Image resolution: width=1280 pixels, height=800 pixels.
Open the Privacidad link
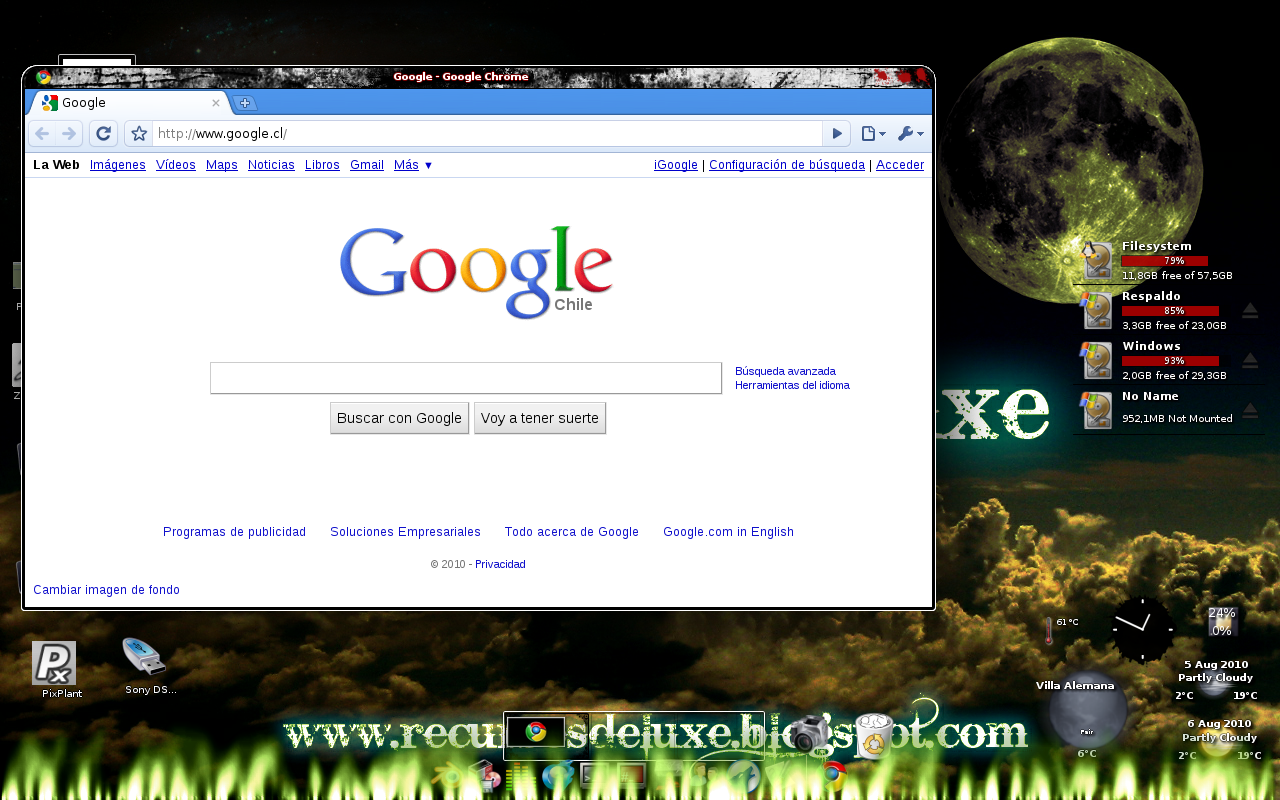point(500,564)
